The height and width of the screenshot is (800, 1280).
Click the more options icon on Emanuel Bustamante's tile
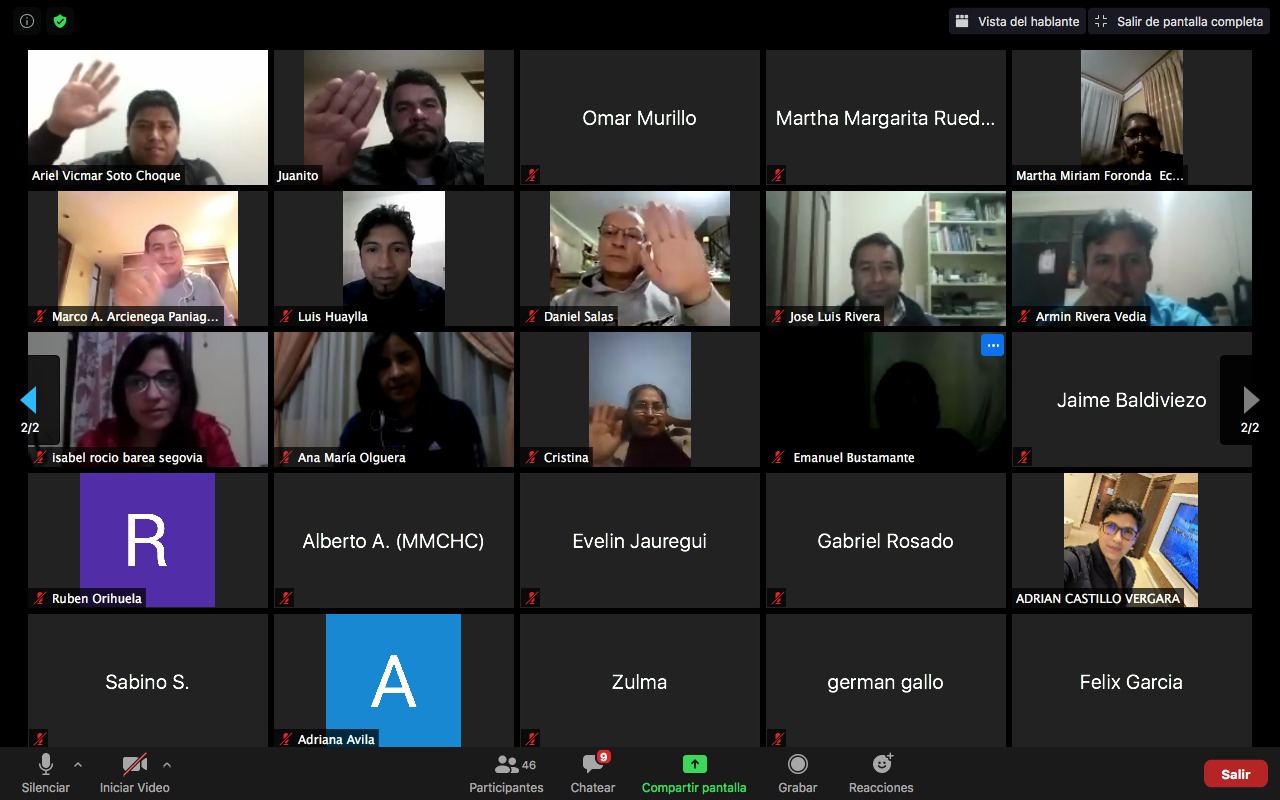tap(992, 345)
